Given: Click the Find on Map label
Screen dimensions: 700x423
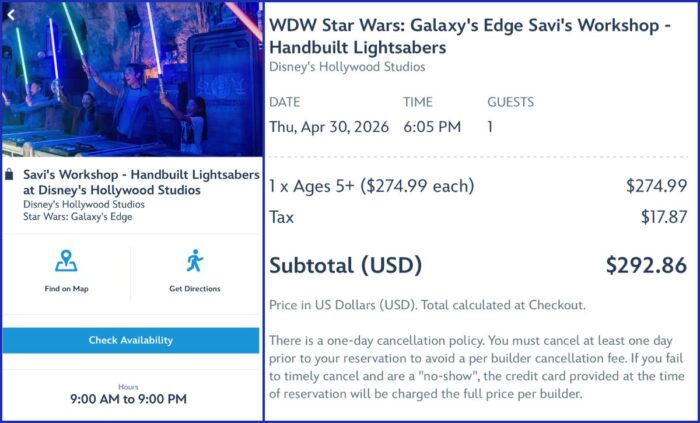Looking at the screenshot, I should (x=67, y=289).
